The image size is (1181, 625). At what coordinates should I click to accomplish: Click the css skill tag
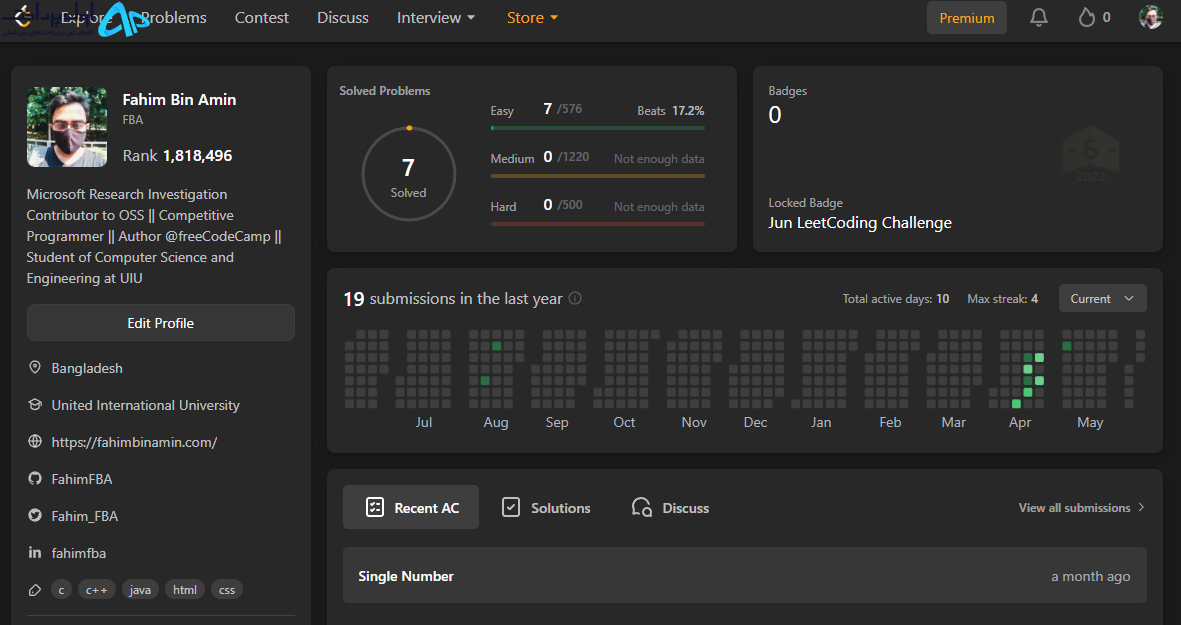227,590
